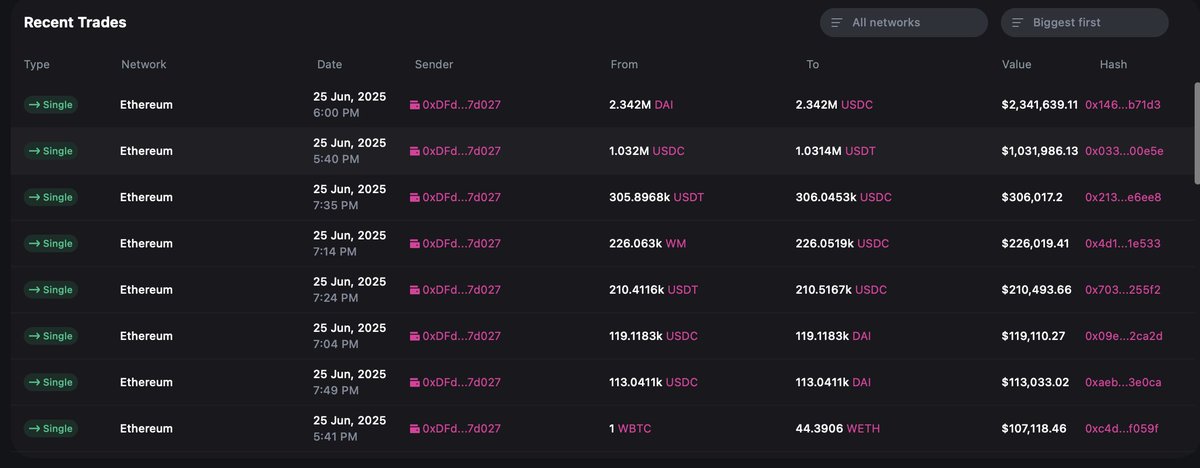Screen dimensions: 1200x468
Task: Click the WETH token link
Action: (865, 428)
